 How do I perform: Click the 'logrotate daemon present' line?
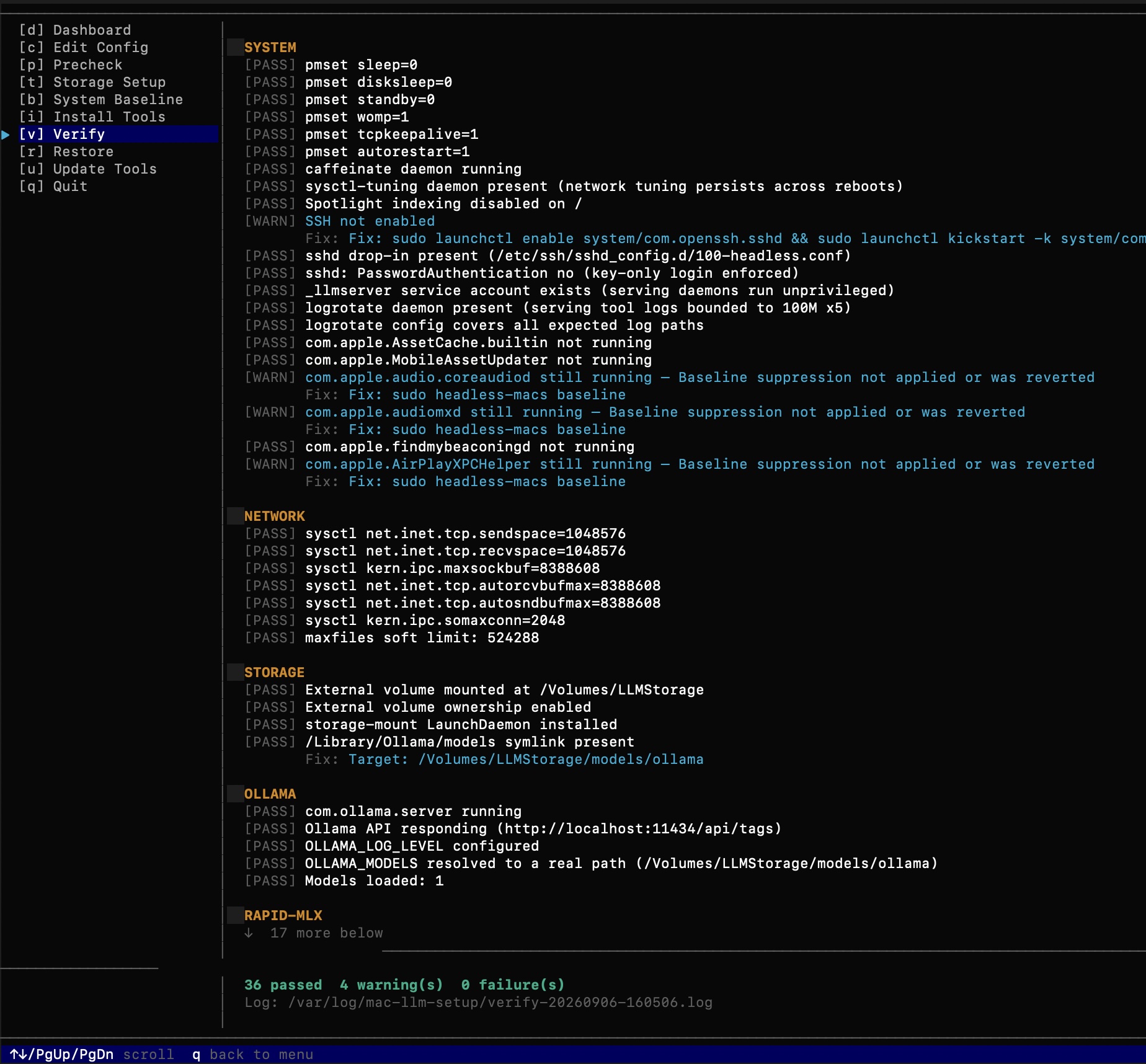tap(548, 308)
